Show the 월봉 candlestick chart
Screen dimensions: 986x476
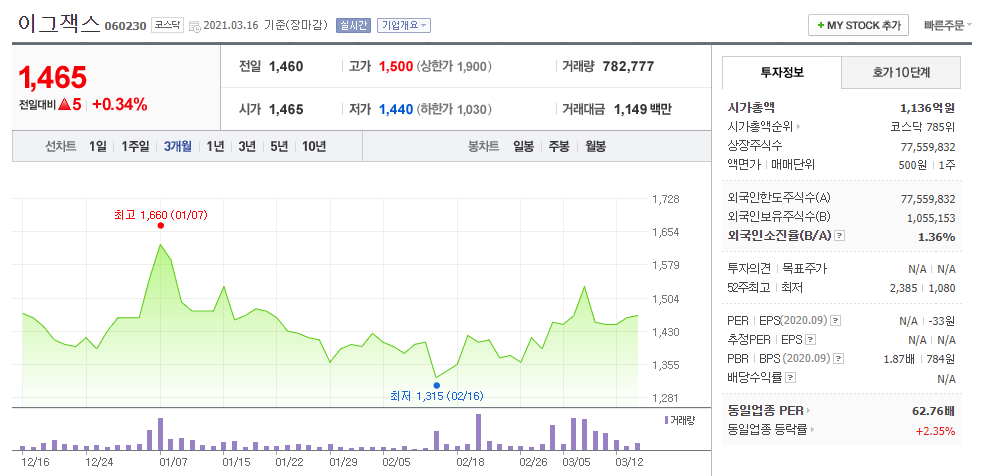coord(595,147)
